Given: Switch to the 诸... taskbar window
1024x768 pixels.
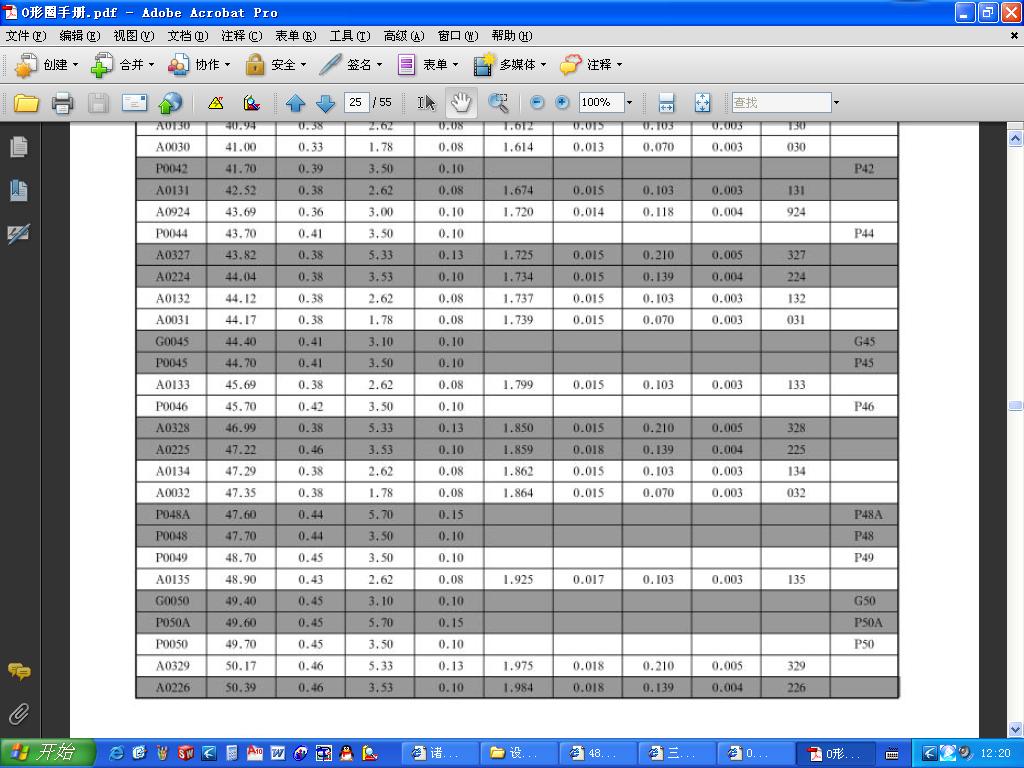Looking at the screenshot, I should [x=440, y=753].
